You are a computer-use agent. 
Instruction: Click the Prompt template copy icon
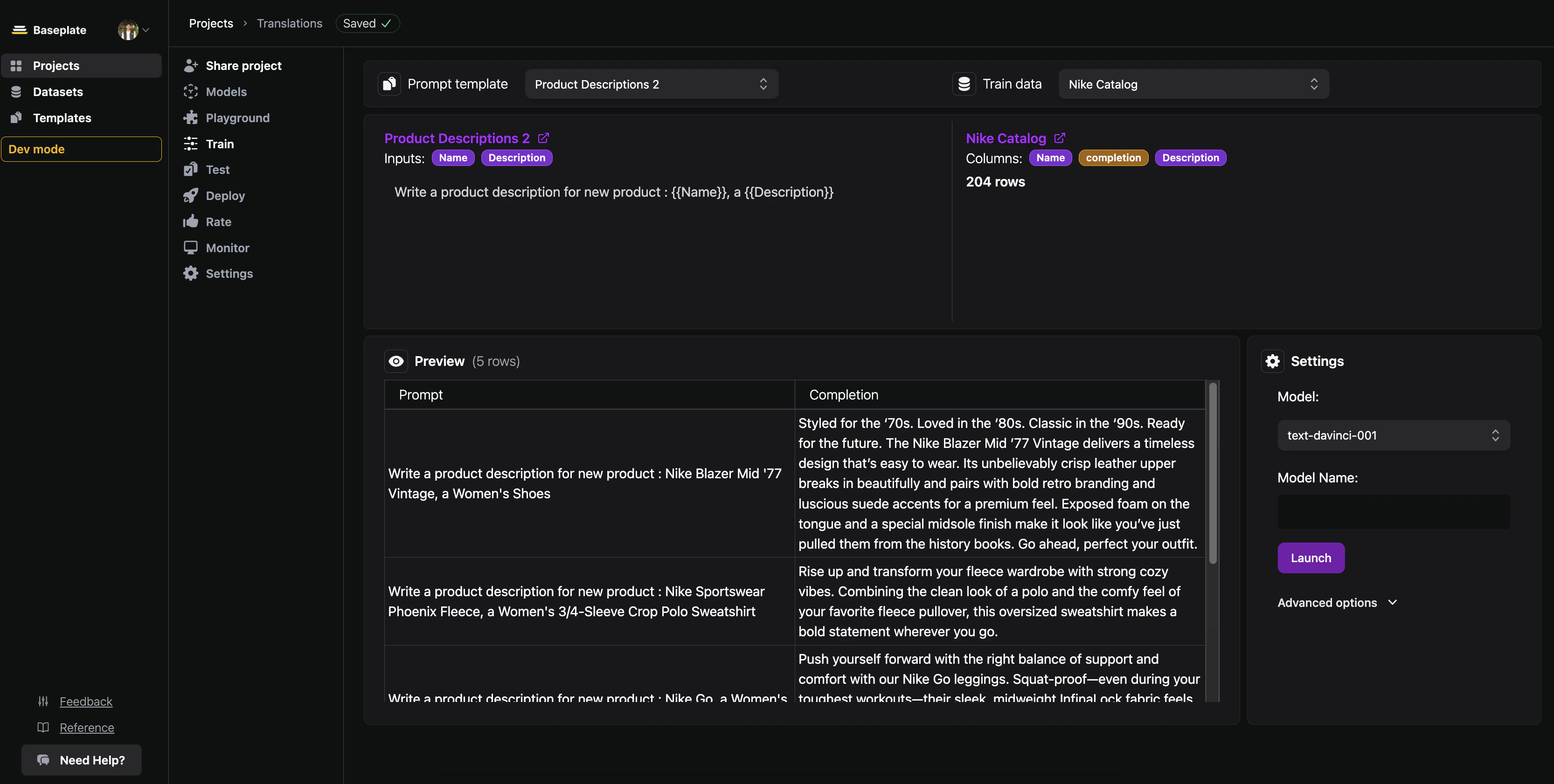pyautogui.click(x=389, y=84)
